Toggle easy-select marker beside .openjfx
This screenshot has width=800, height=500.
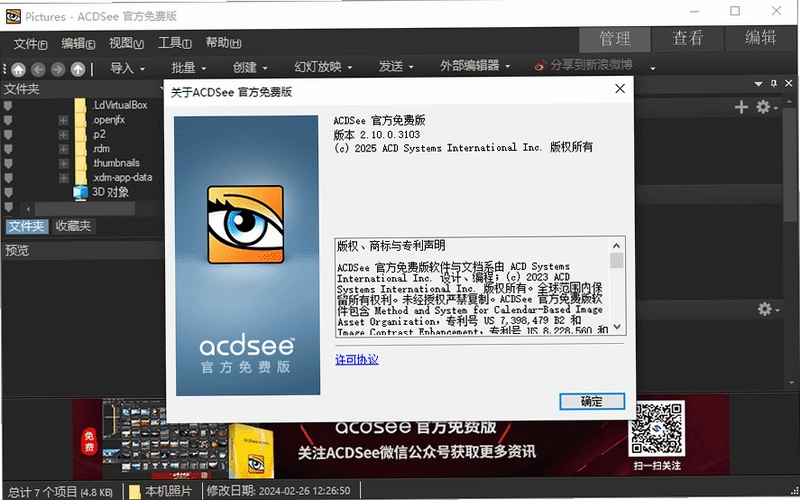tap(8, 120)
